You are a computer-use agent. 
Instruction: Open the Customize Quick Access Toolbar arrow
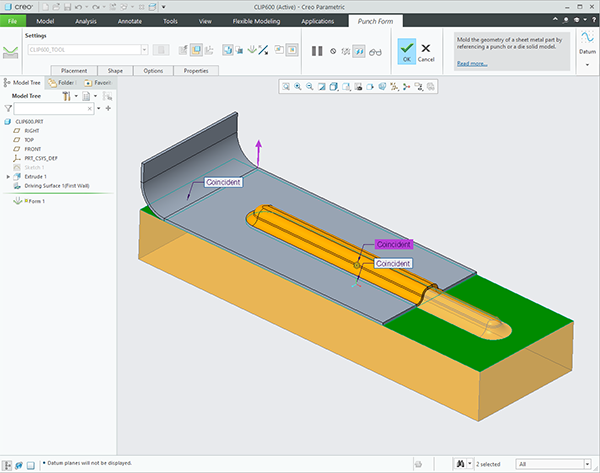[x=163, y=7]
